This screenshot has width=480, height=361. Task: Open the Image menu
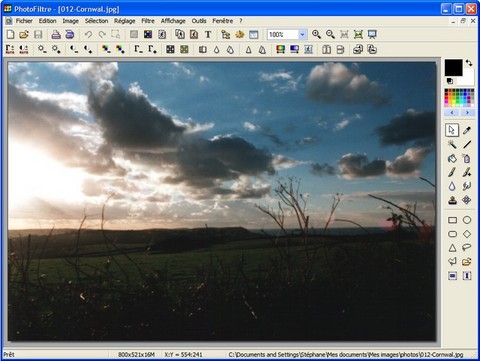click(71, 21)
